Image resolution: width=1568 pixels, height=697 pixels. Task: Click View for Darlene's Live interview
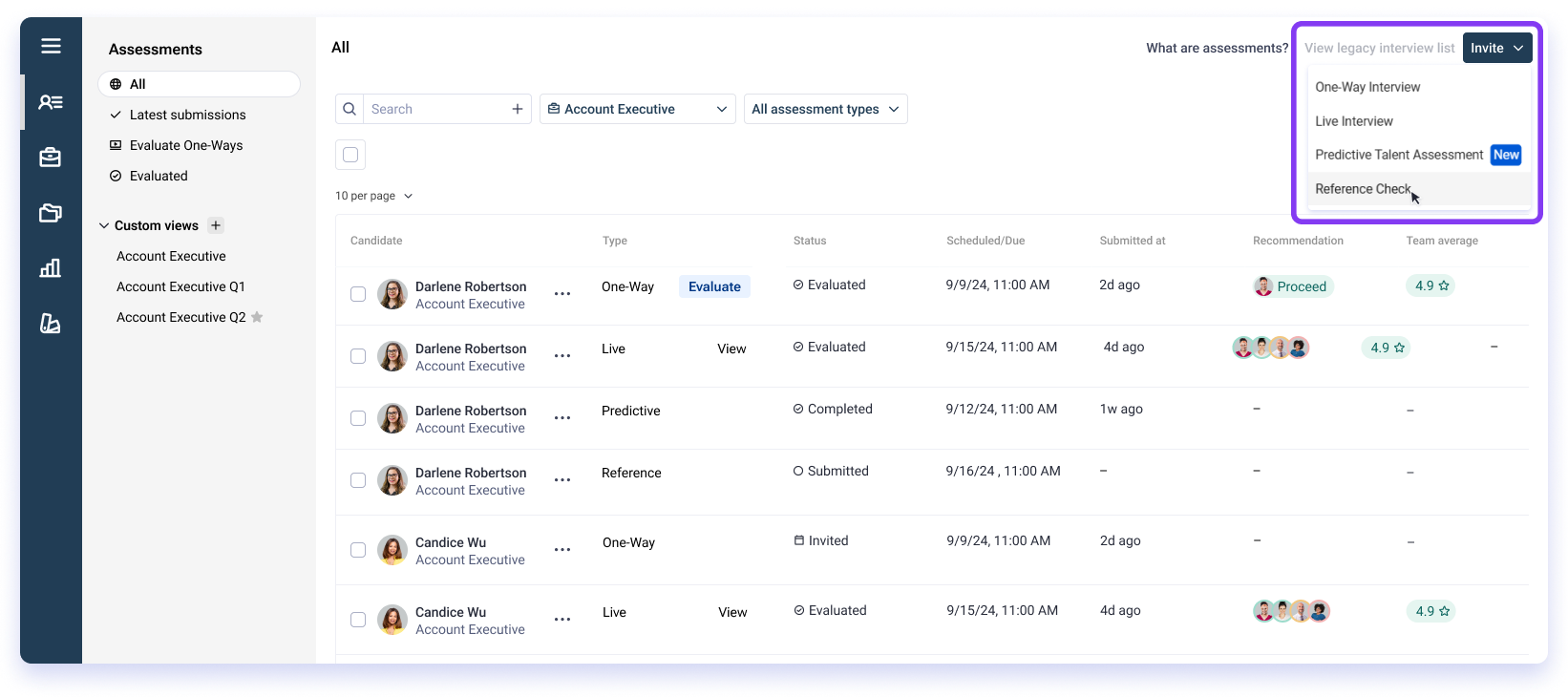click(x=731, y=348)
